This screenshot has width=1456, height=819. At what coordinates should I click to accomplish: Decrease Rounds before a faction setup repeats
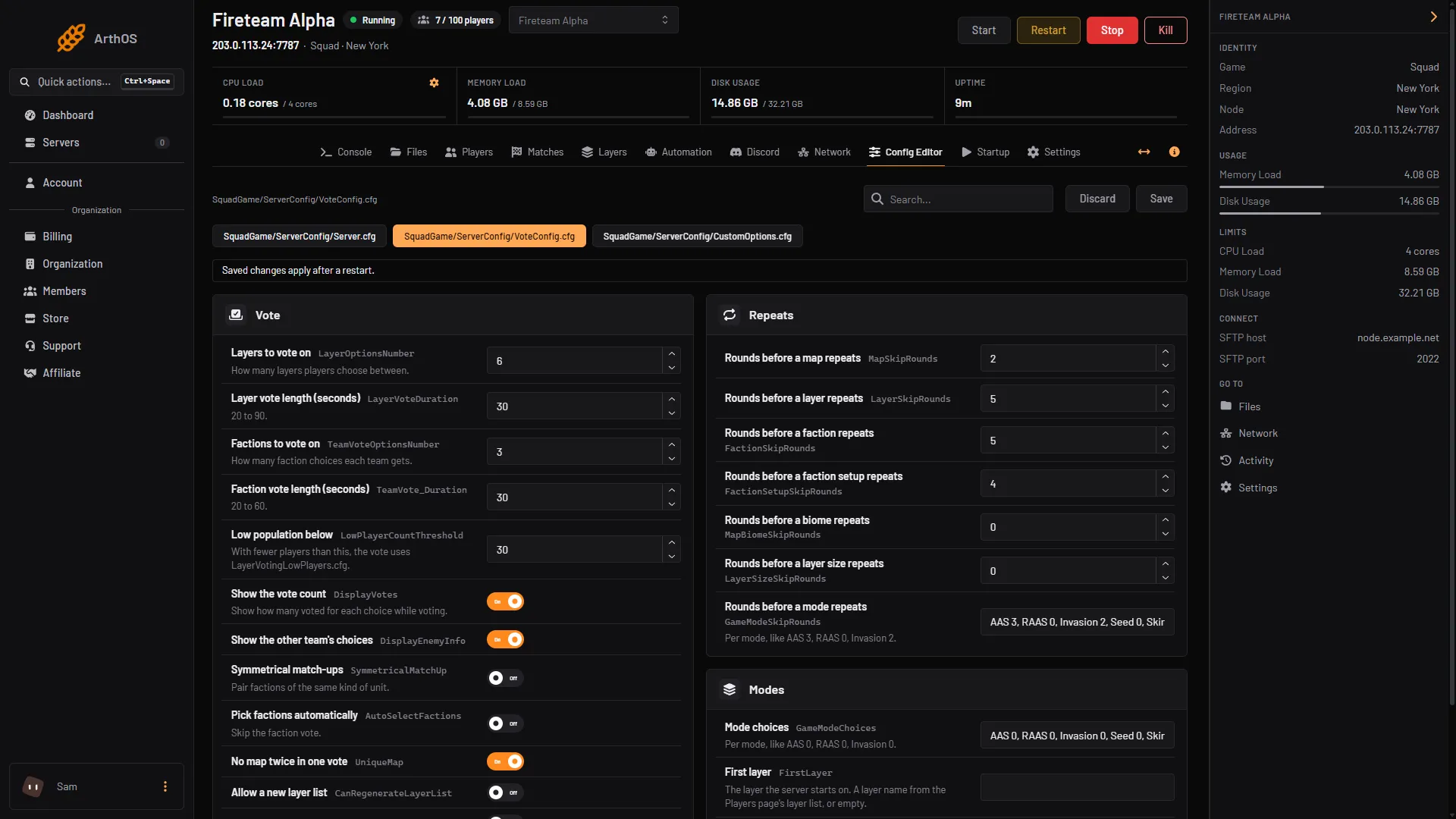click(1165, 491)
